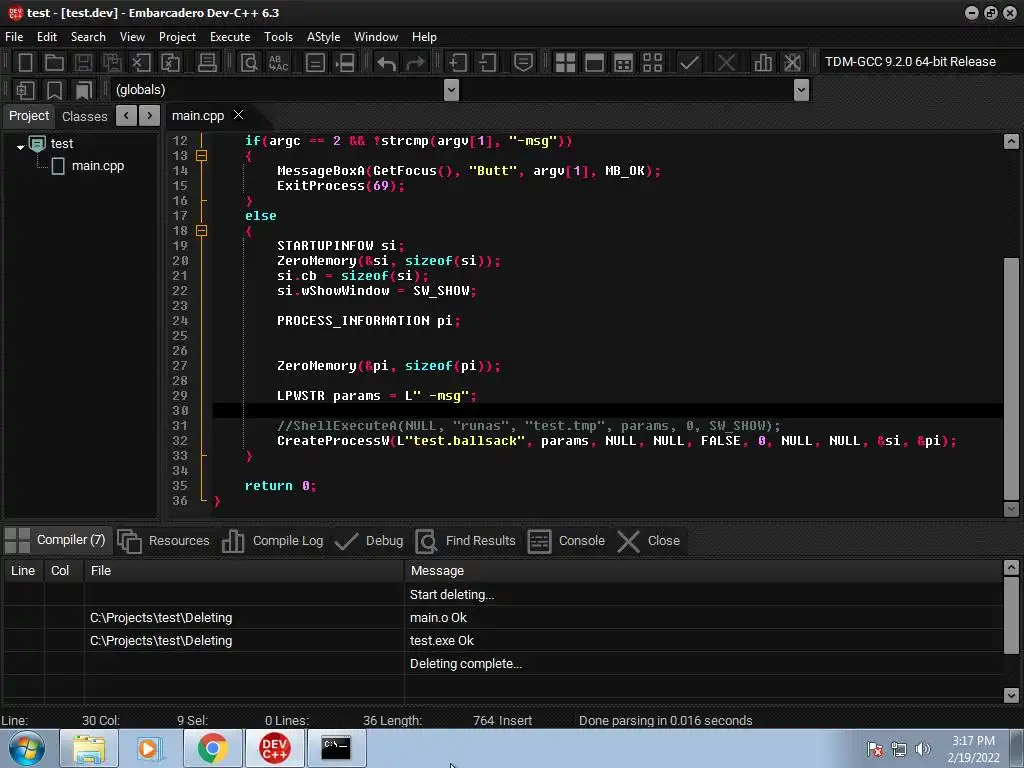Switch to the Classes tab

coord(84,116)
